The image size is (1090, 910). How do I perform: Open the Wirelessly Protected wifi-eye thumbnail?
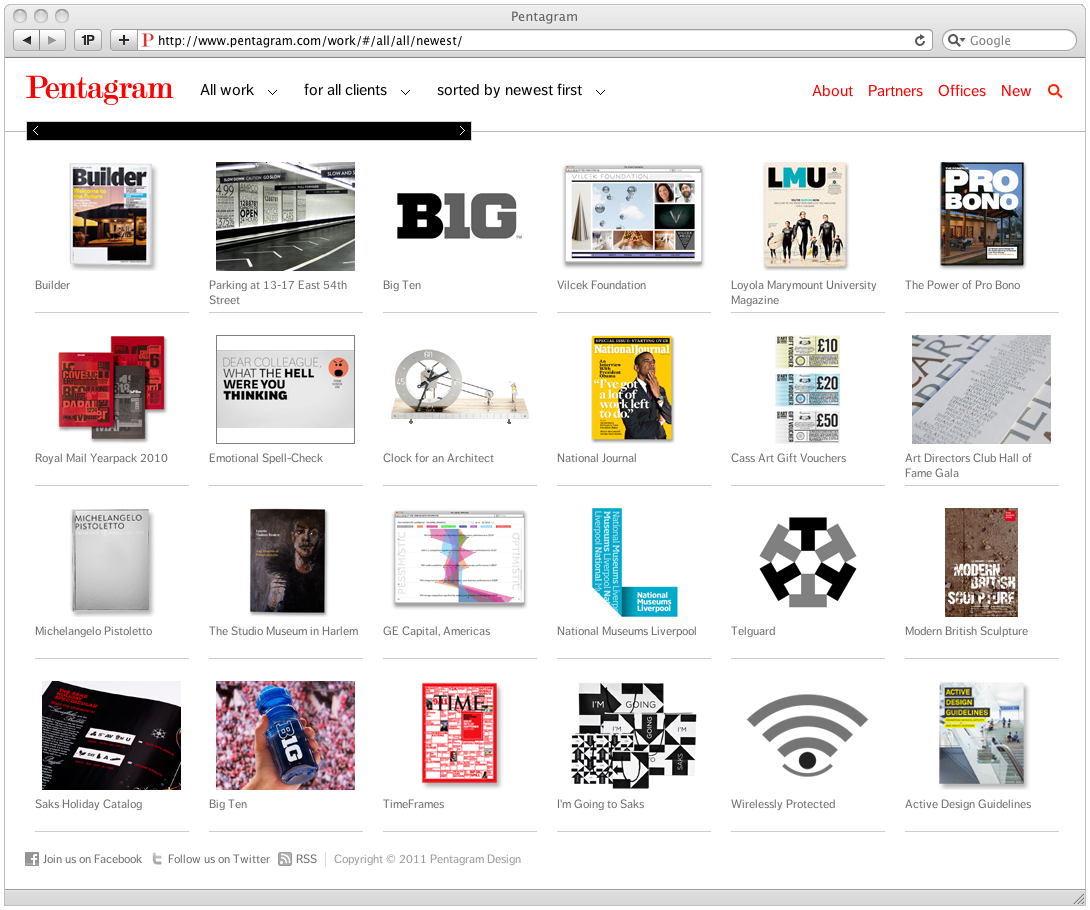click(x=807, y=736)
